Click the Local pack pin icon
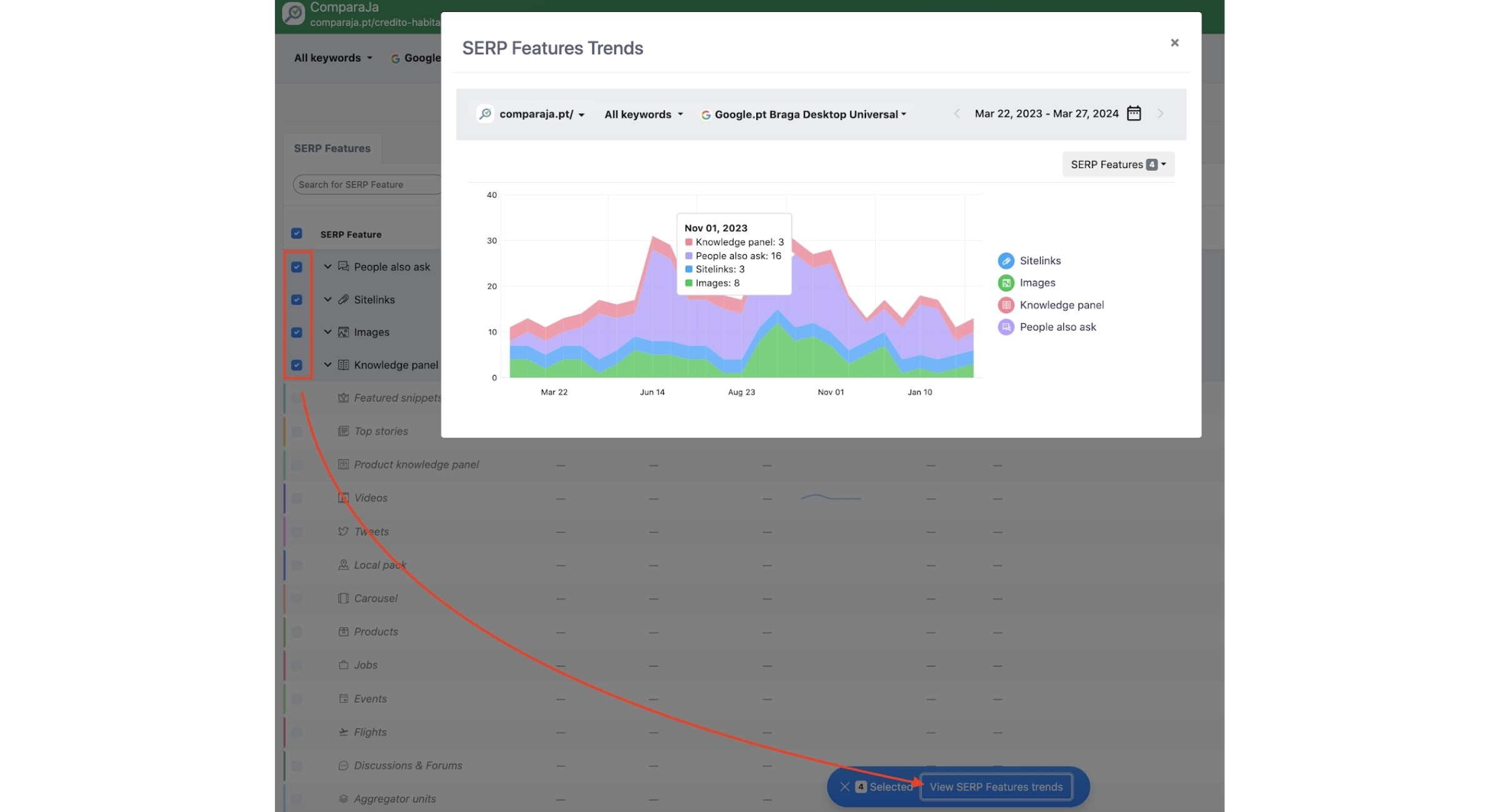Viewport: 1500px width, 812px height. [x=343, y=565]
